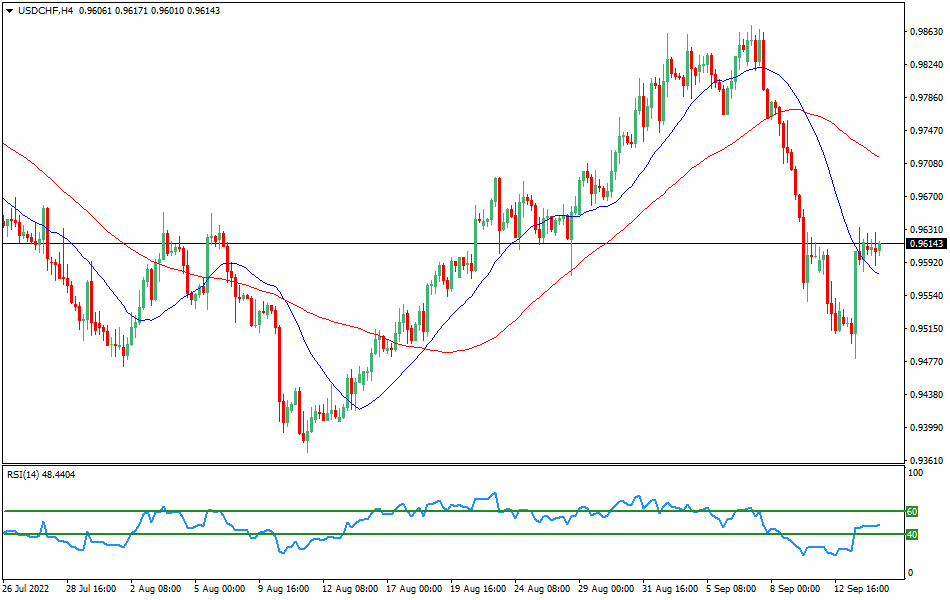Click the 0.93610 price axis label
The width and height of the screenshot is (950, 600).
pos(926,461)
